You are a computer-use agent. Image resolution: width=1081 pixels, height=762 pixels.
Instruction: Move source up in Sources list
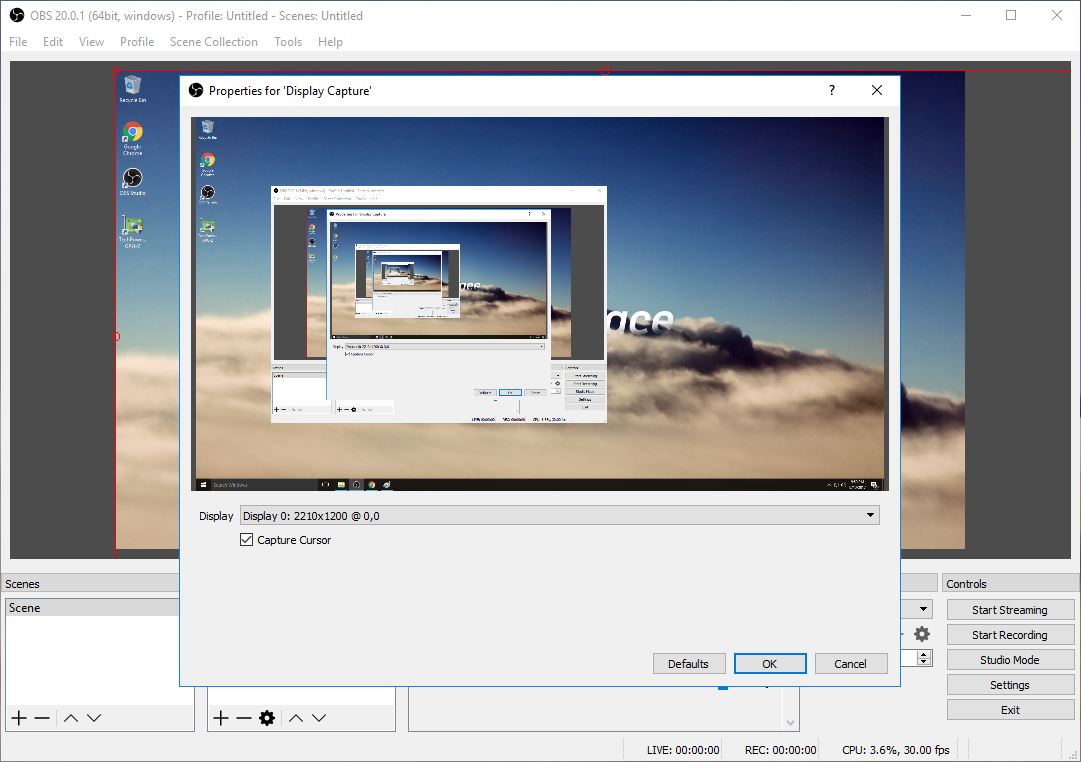click(x=295, y=718)
